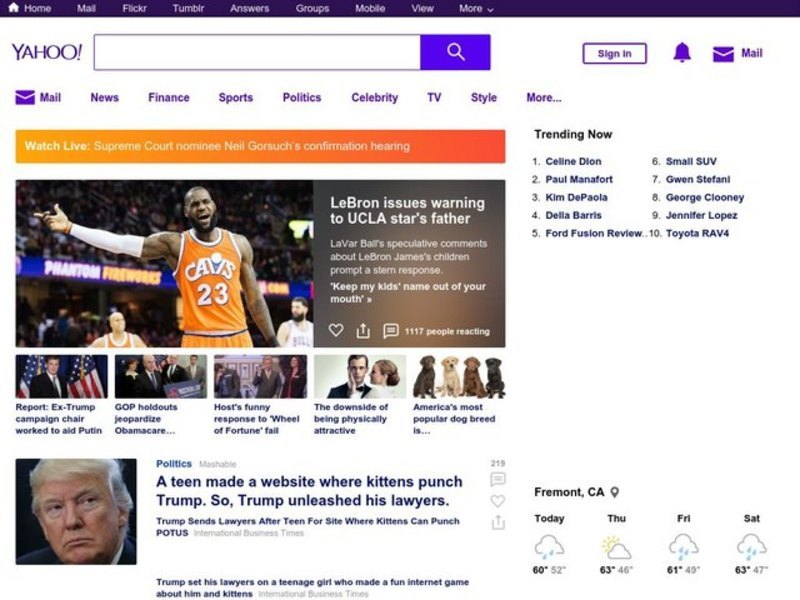Like the LeBron story with heart icon

tap(336, 331)
